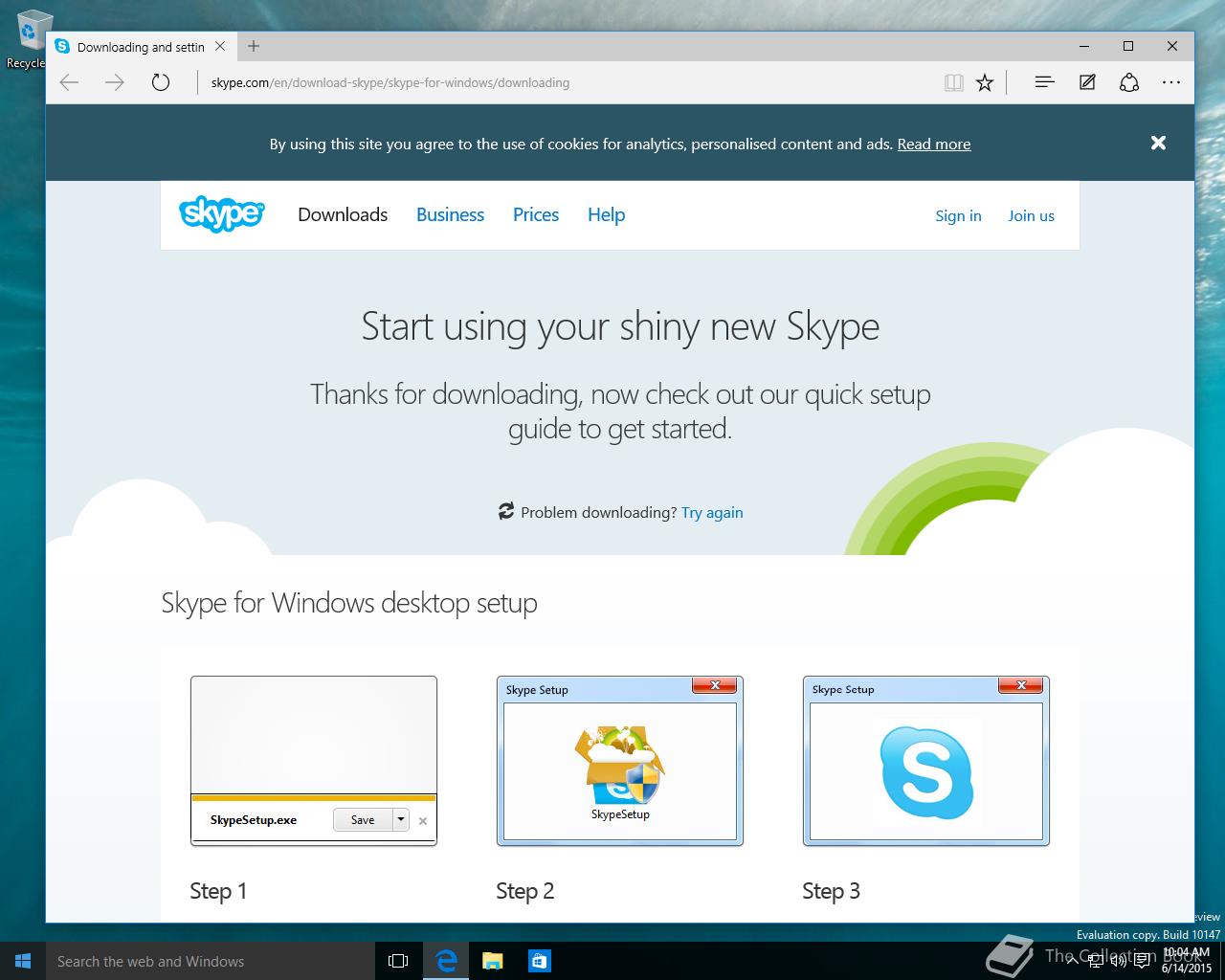This screenshot has width=1225, height=980.
Task: Click the 'Step 3' label
Action: (x=831, y=891)
